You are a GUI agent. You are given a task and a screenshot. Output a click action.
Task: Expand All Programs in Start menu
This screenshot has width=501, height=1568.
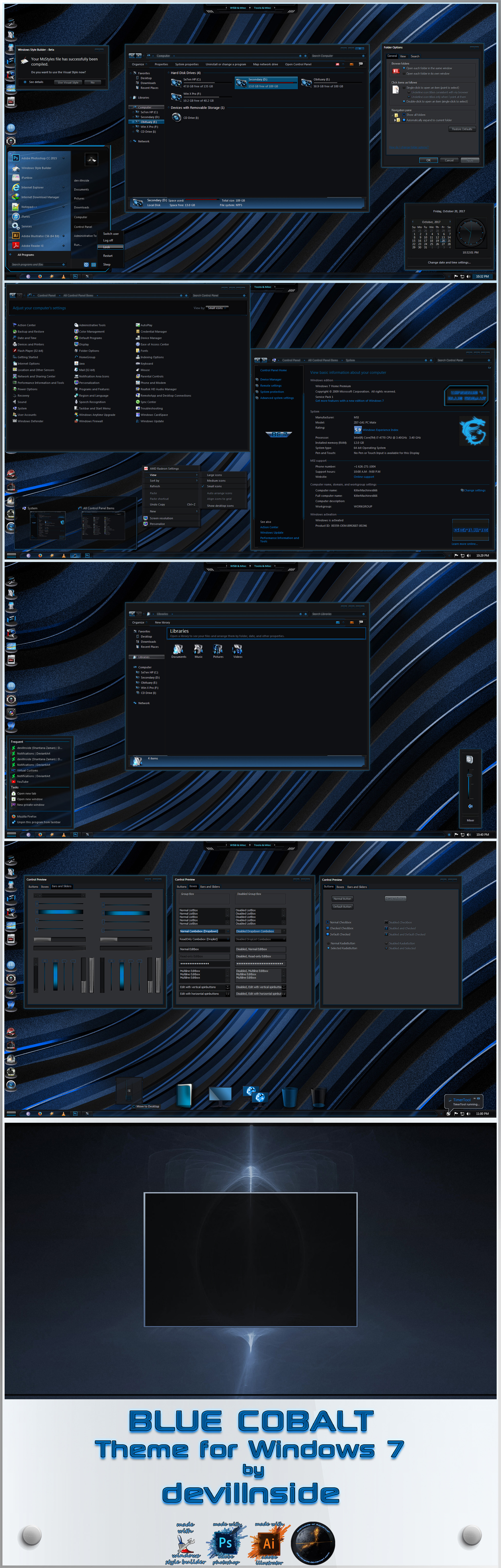click(x=26, y=255)
